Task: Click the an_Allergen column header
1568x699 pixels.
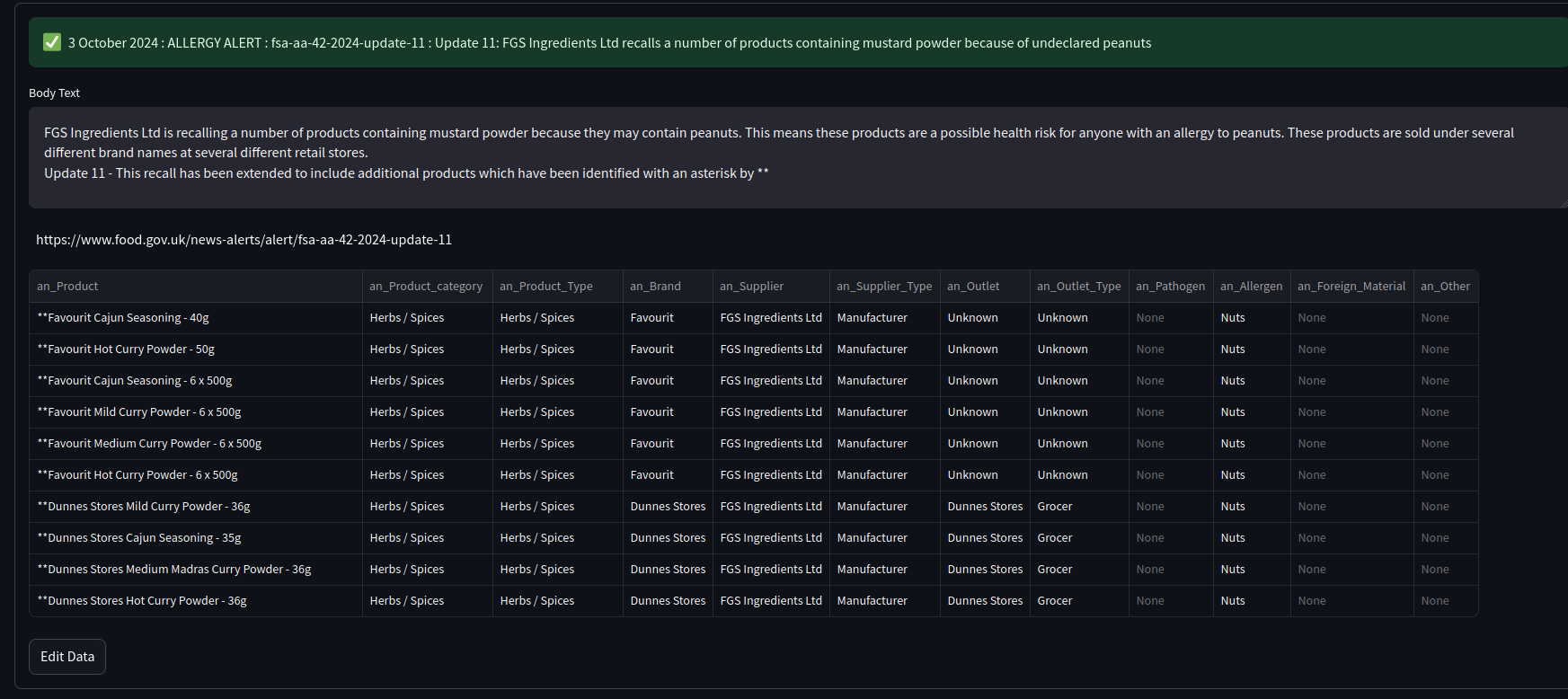Action: (1251, 287)
